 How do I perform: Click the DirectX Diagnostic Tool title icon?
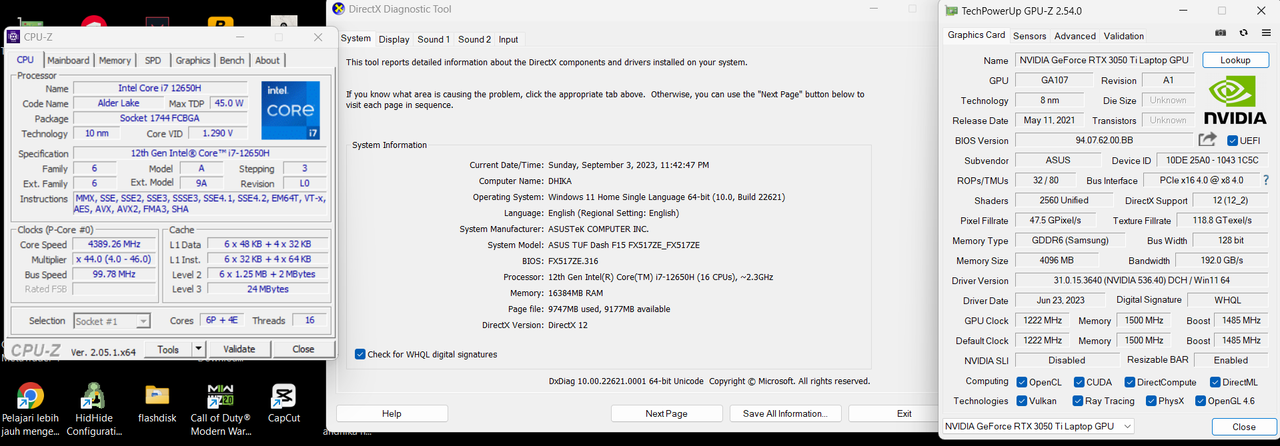[337, 9]
